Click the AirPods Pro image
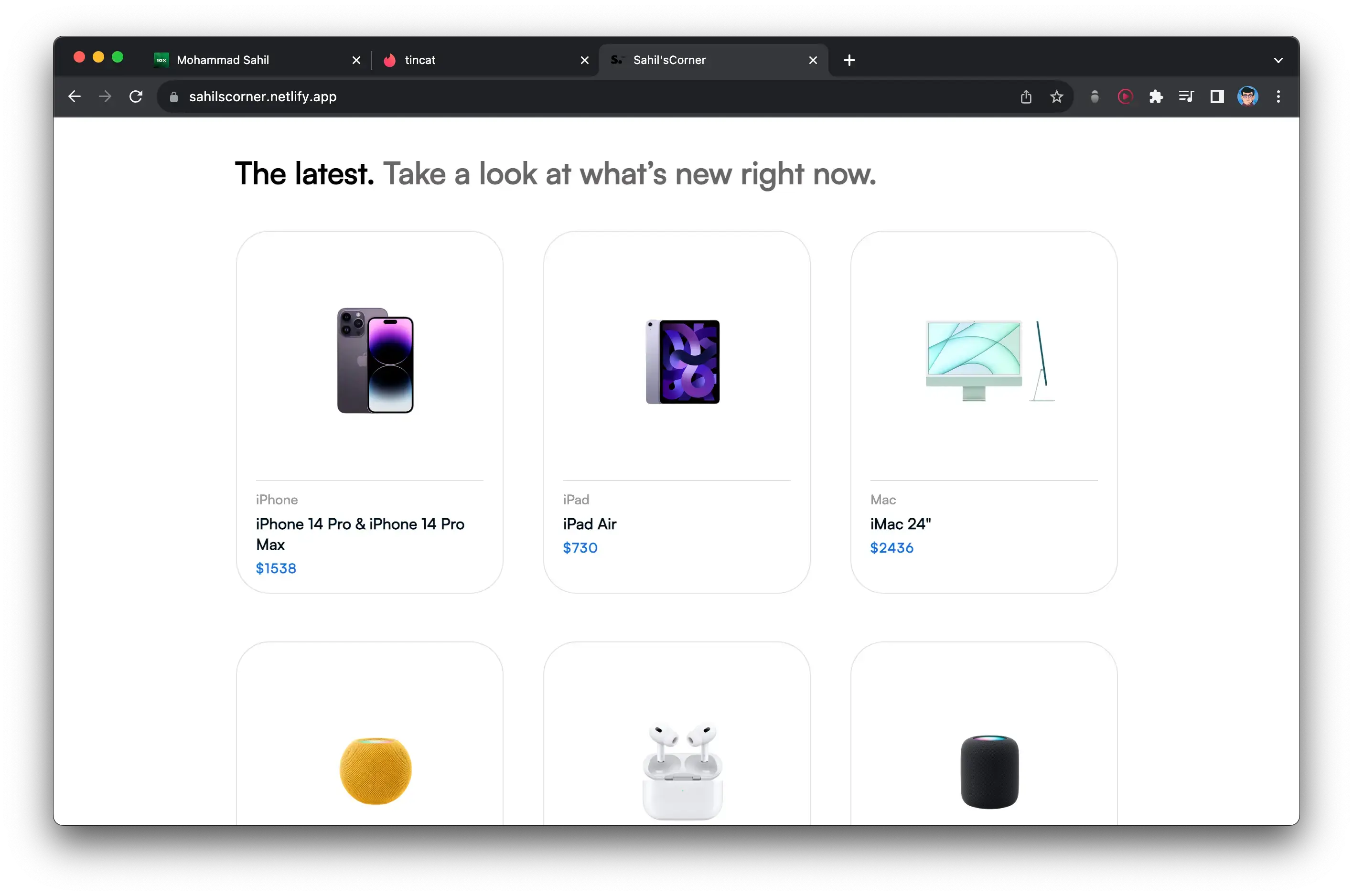 683,771
